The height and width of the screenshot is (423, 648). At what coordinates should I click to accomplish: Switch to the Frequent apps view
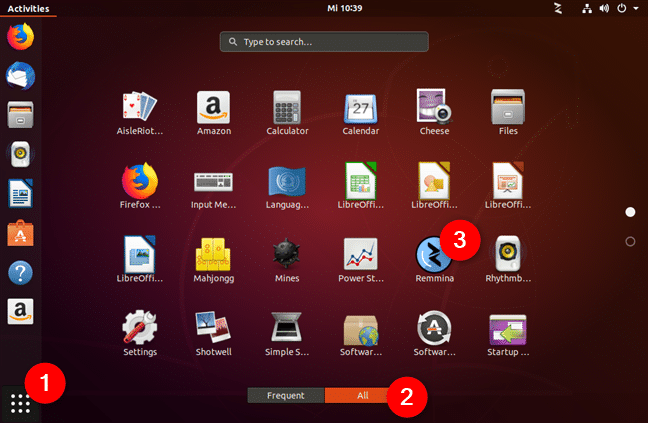pyautogui.click(x=286, y=395)
